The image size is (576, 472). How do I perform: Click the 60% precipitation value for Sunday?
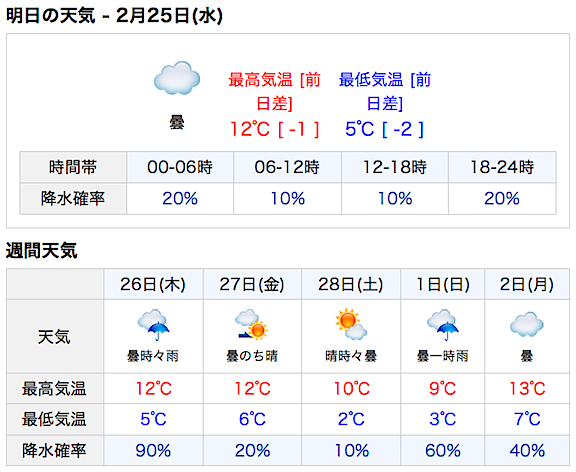(443, 451)
